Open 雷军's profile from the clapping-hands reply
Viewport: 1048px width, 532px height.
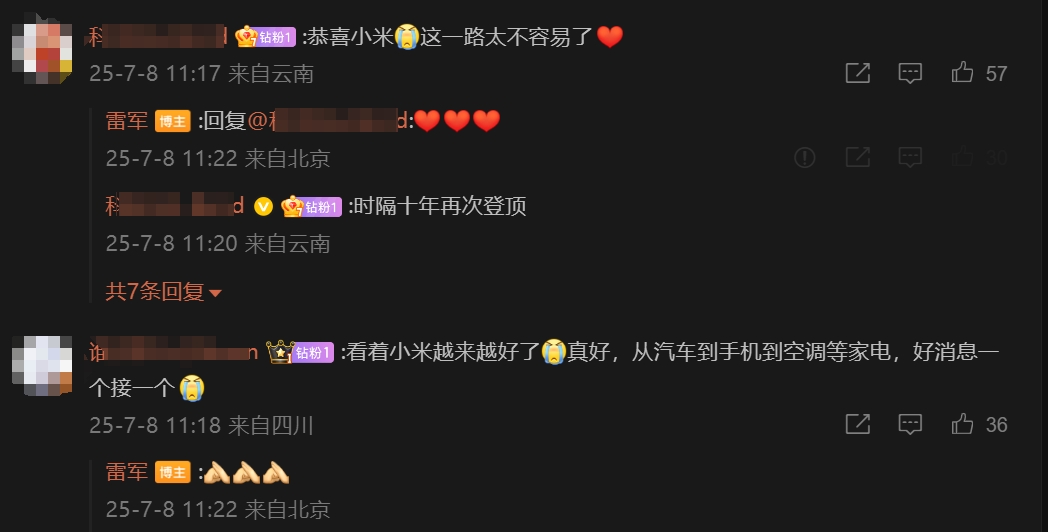coord(127,473)
